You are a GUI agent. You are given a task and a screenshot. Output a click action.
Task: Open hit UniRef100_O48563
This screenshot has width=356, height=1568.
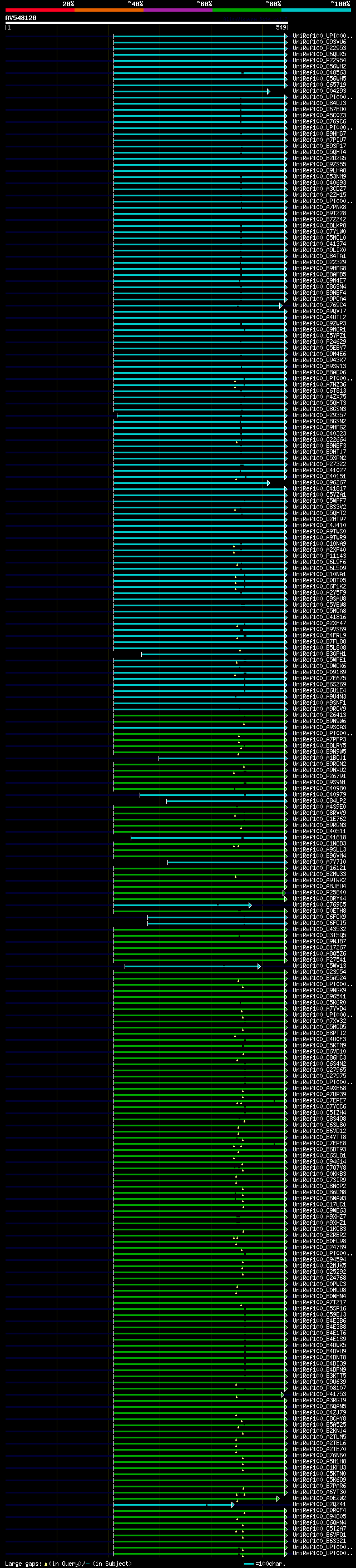click(x=319, y=72)
